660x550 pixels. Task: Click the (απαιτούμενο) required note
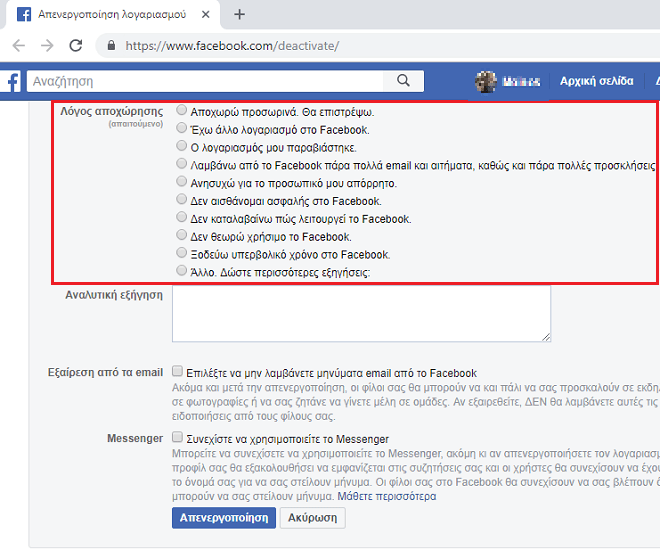(136, 124)
